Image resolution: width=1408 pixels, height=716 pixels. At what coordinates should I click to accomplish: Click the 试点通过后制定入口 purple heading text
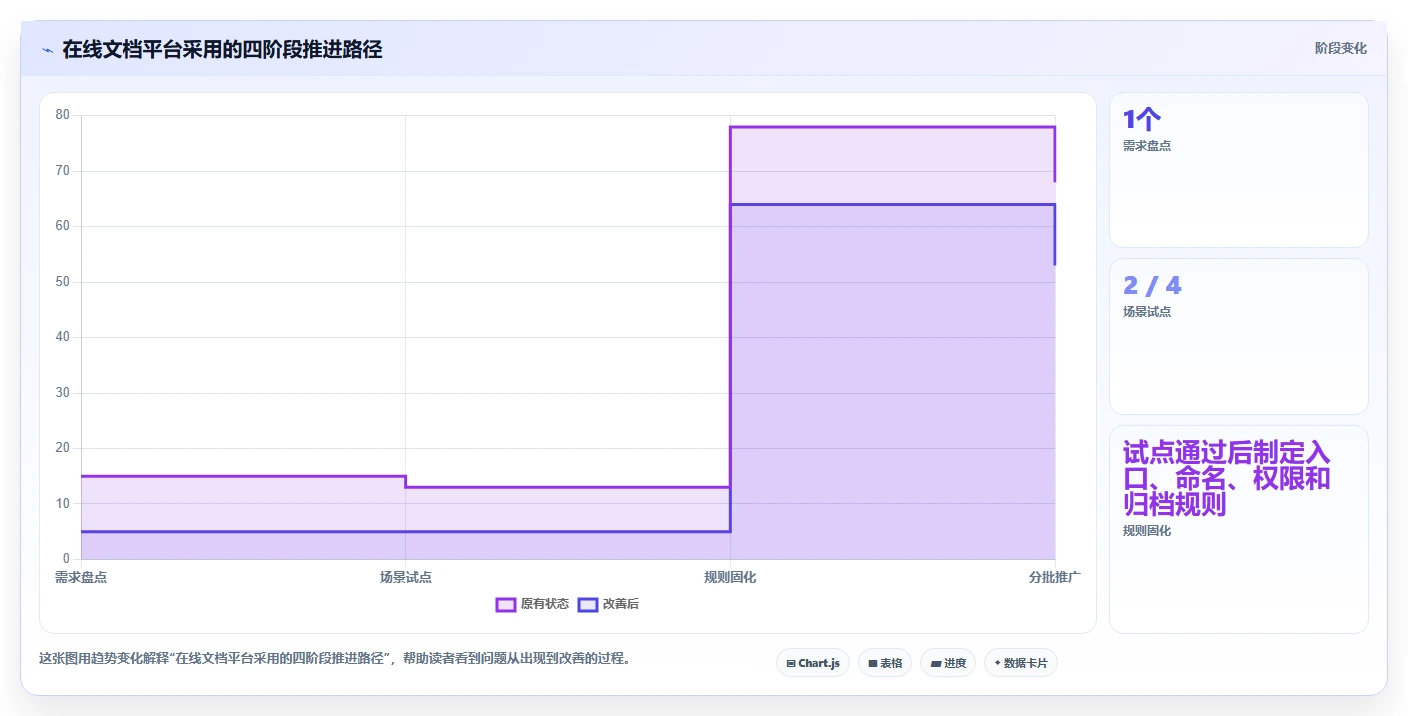pos(1227,478)
